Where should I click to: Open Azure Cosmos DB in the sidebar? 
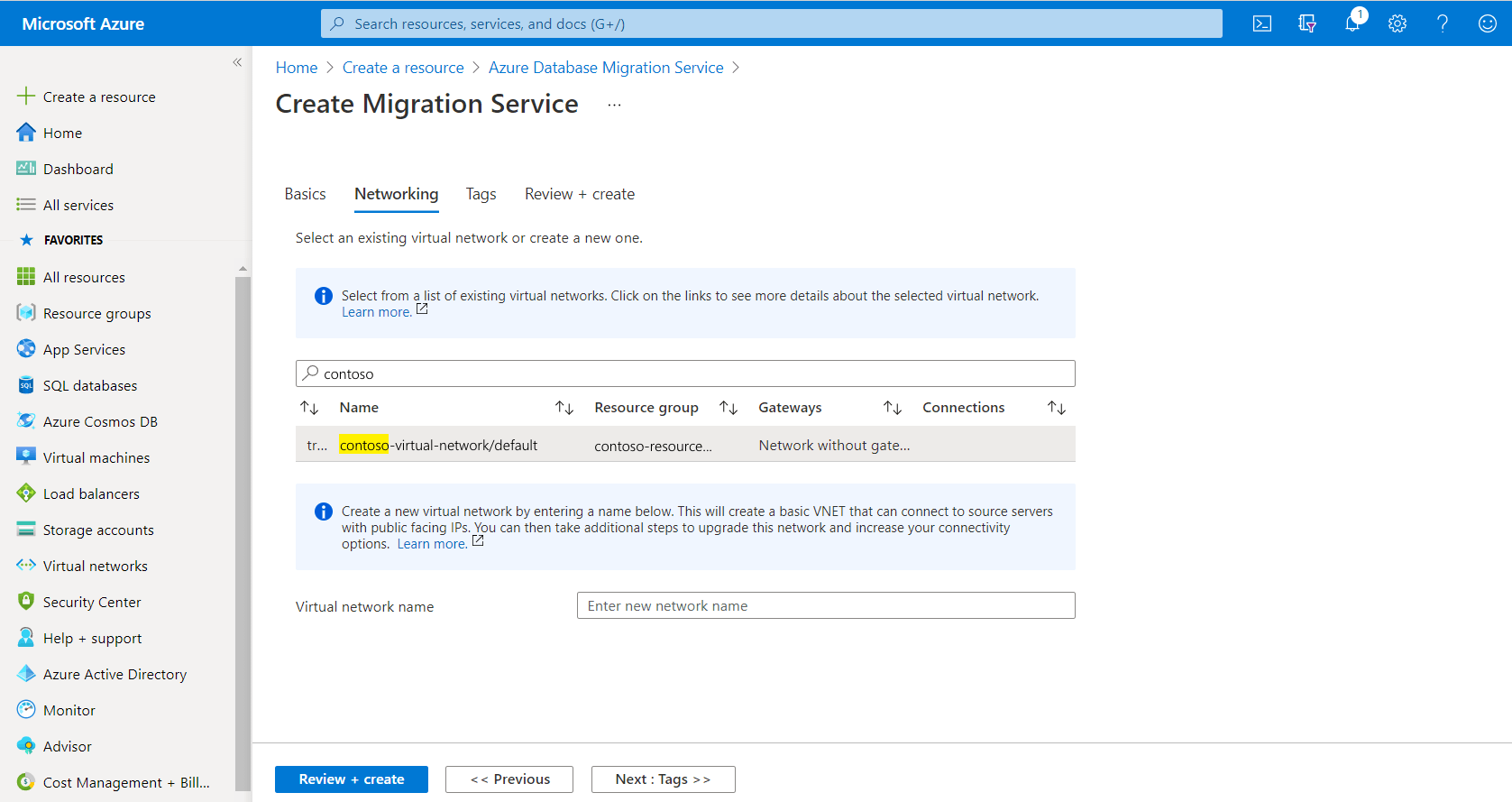click(x=100, y=422)
